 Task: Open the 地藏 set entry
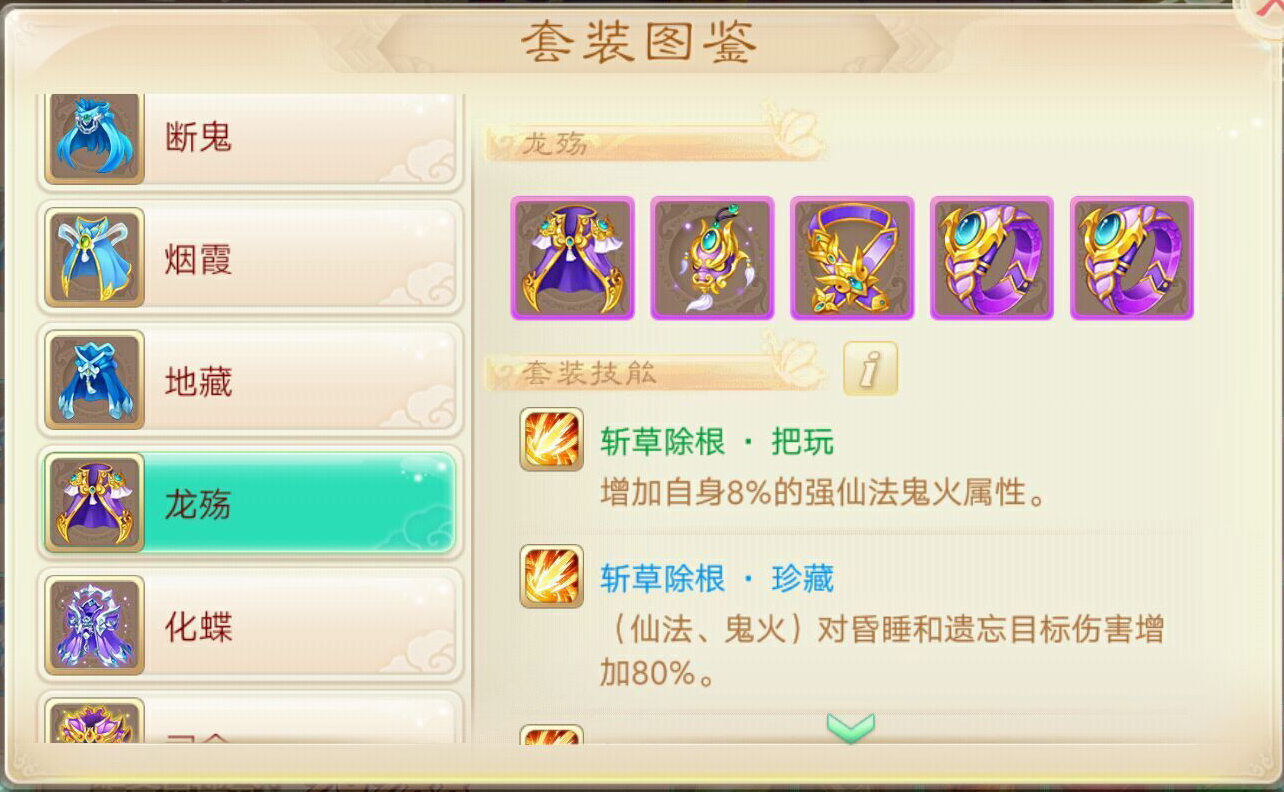[250, 381]
